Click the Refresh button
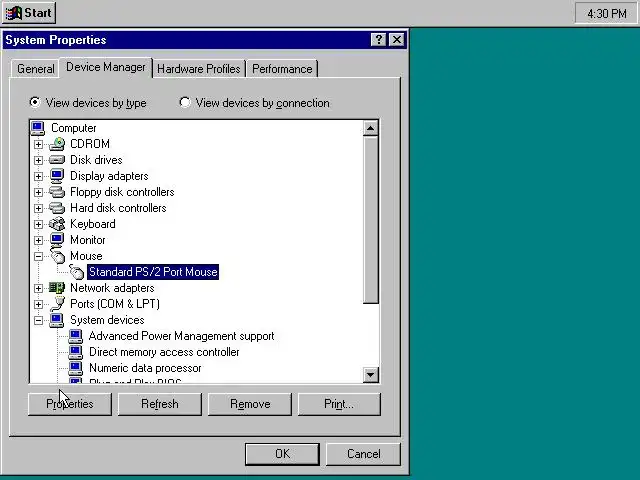Image resolution: width=640 pixels, height=480 pixels. [x=160, y=404]
